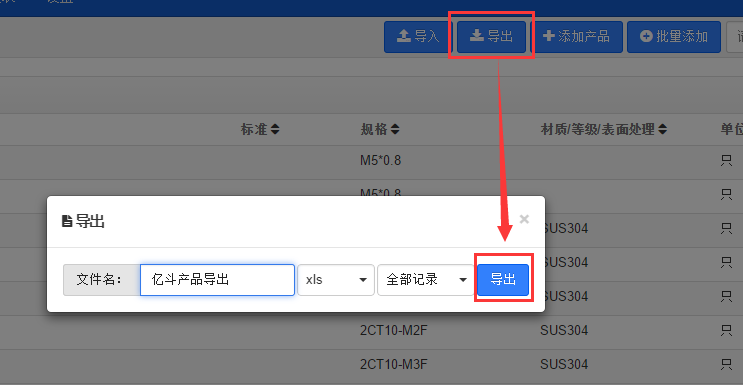Click the document icon in the dialog title
The width and height of the screenshot is (743, 385).
pos(67,221)
